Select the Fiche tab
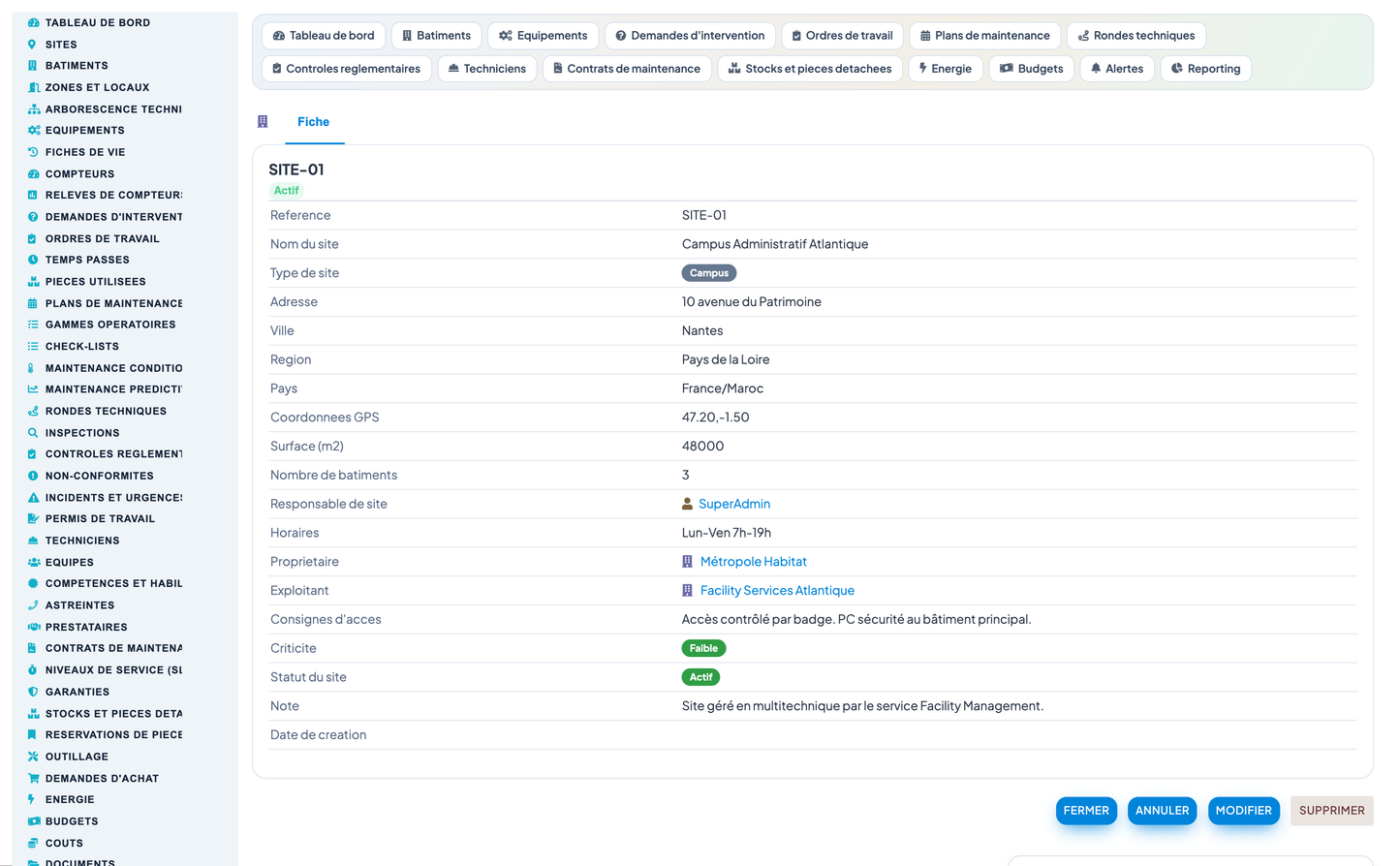 coord(313,122)
